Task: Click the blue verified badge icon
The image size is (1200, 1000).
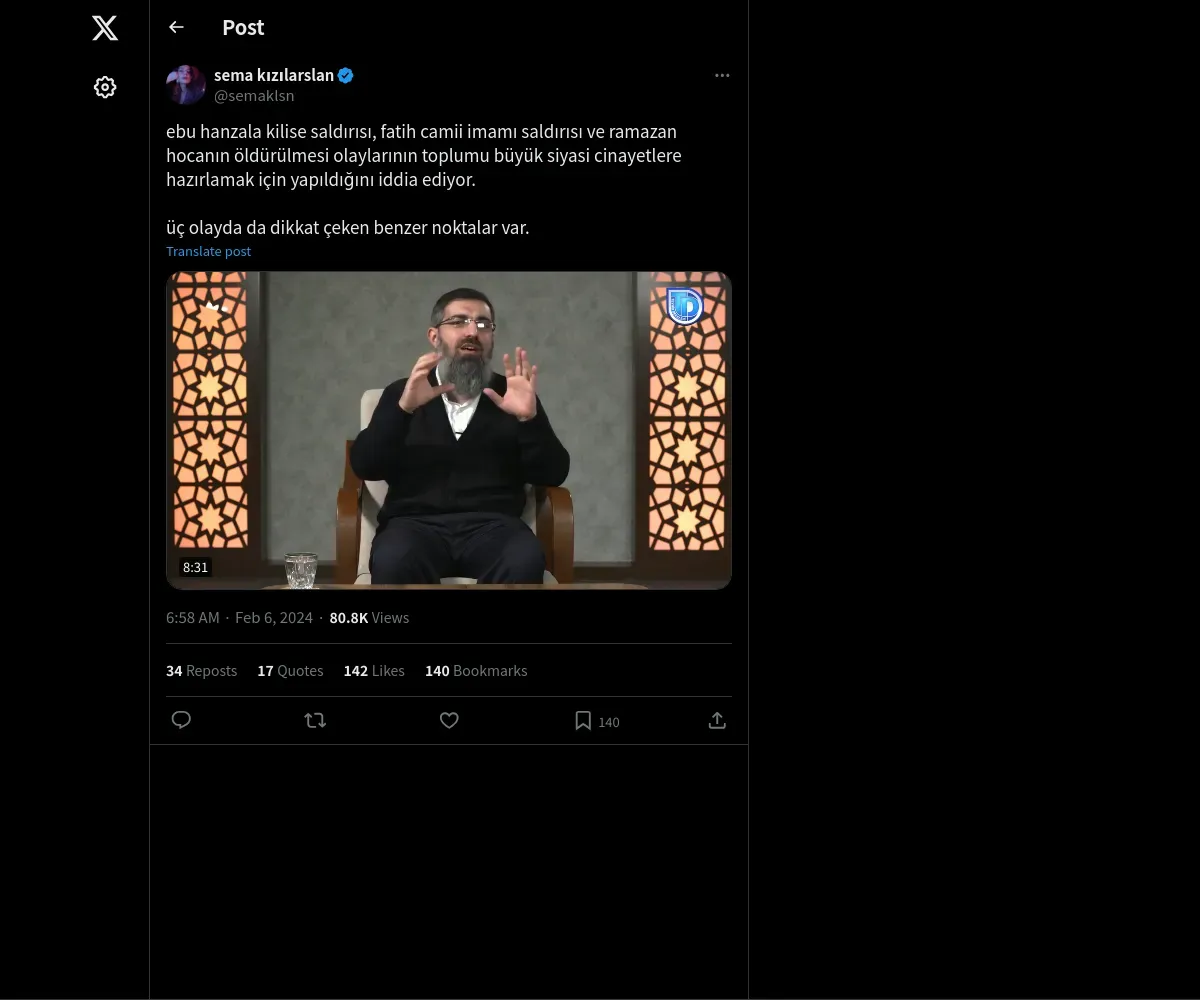Action: pos(346,75)
